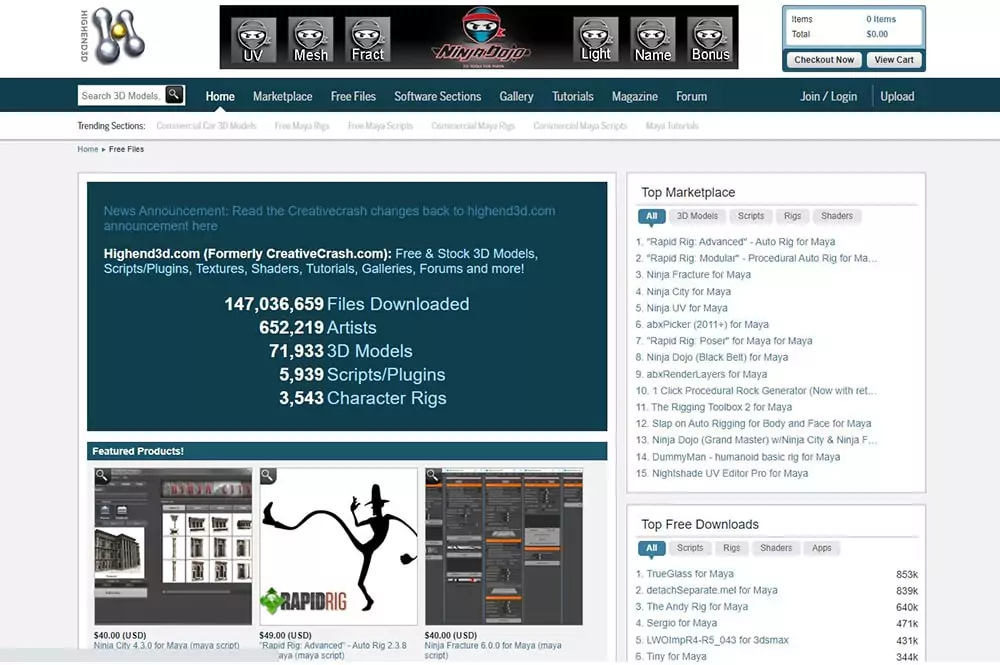Screen dimensions: 1000x665
Task: Open the Name ninja icon in banner
Action: [653, 40]
